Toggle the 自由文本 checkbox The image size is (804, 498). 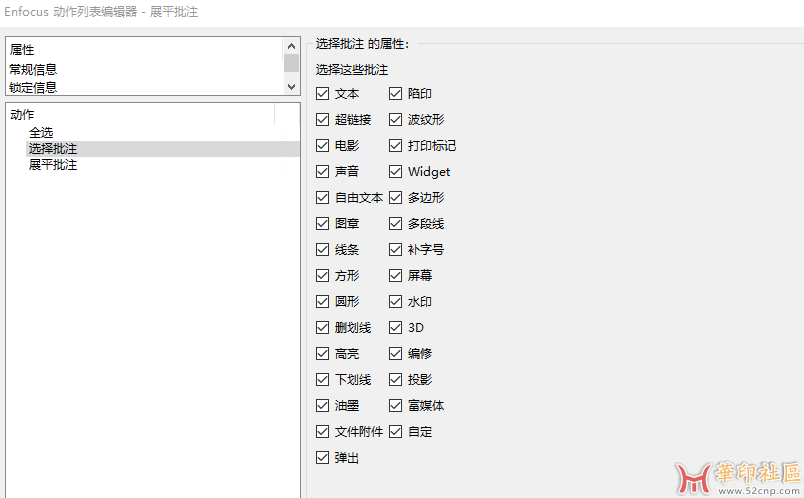323,197
